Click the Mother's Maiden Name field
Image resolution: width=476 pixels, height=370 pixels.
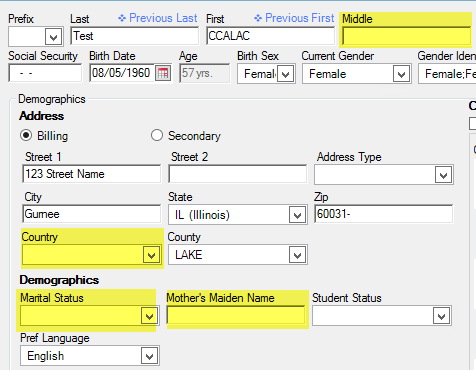[x=236, y=315]
